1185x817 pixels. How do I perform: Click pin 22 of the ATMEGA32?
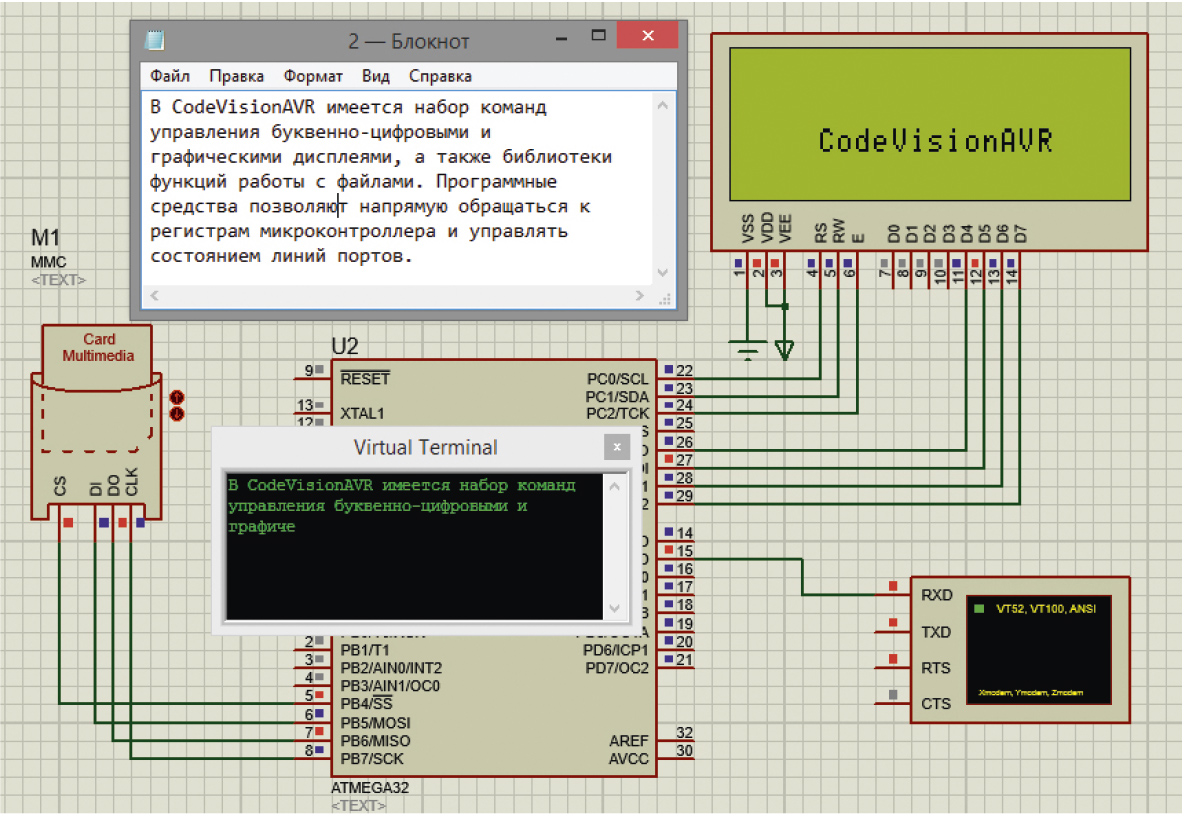[683, 370]
